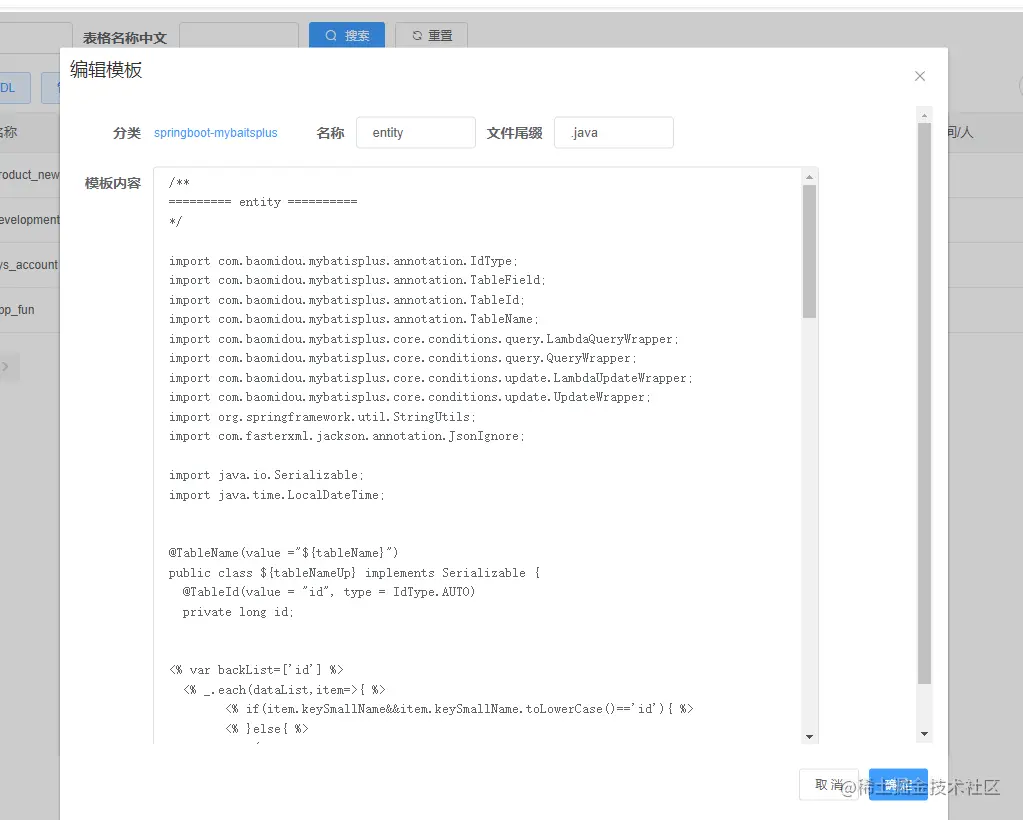Click the 'update.UpdateWrapper;' import line
The image size is (1023, 820).
(x=410, y=397)
